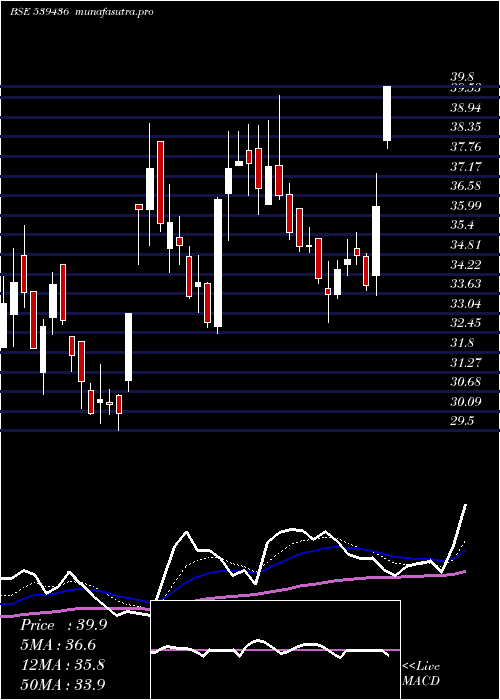500x700 pixels.
Task: Select the 34.22 price axis label
Action: (x=465, y=265)
